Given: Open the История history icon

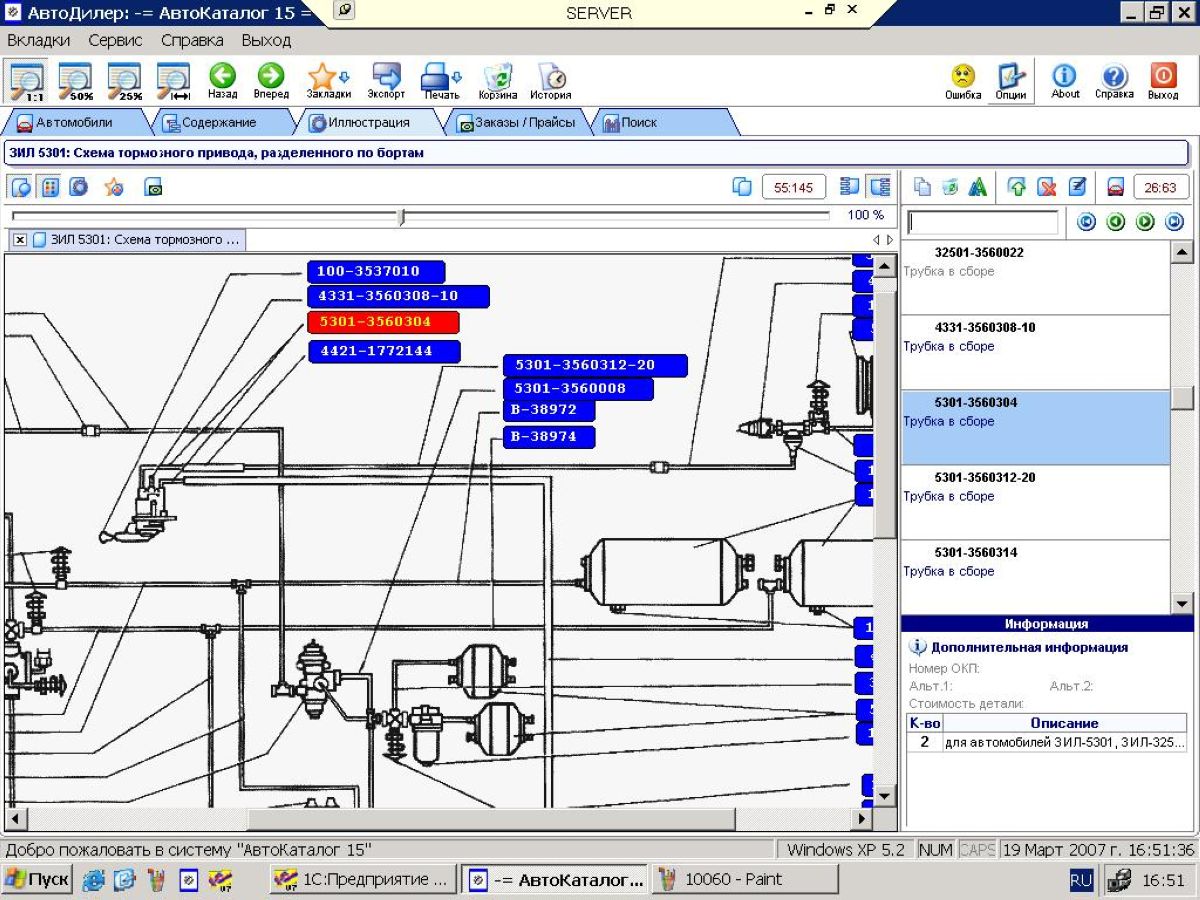Looking at the screenshot, I should 551,81.
